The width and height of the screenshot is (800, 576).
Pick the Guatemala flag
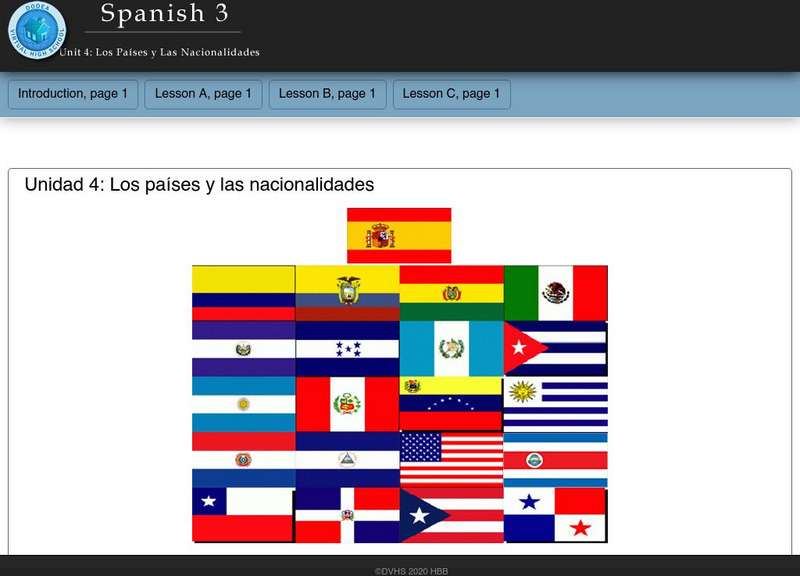pos(452,348)
